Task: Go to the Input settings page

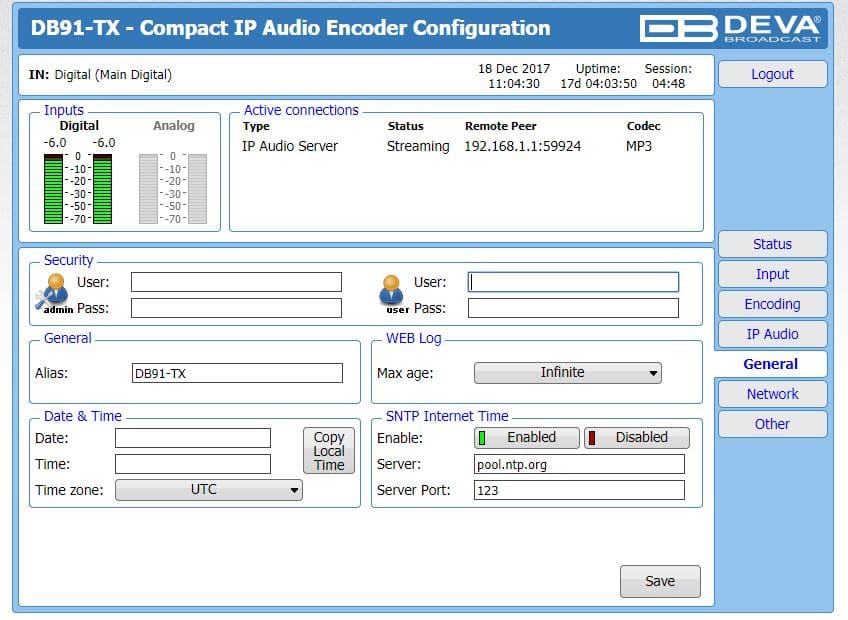Action: click(x=772, y=274)
